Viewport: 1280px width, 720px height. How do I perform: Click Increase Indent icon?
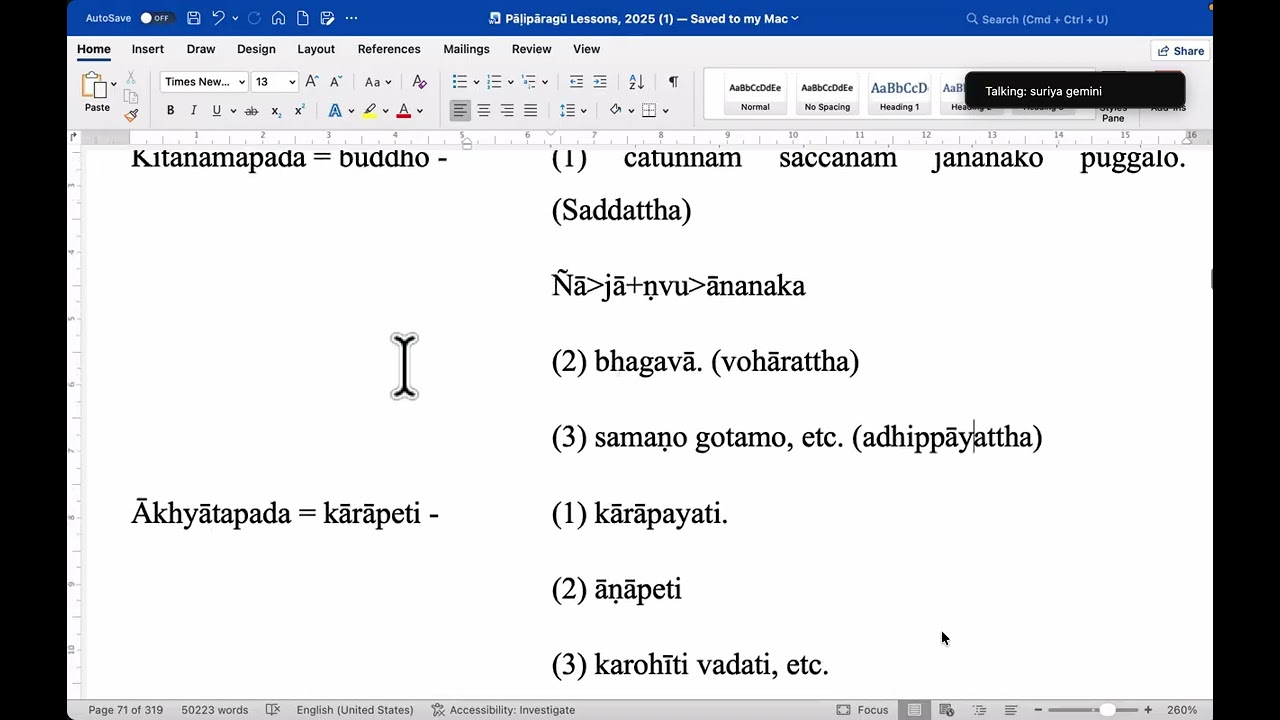(x=600, y=82)
